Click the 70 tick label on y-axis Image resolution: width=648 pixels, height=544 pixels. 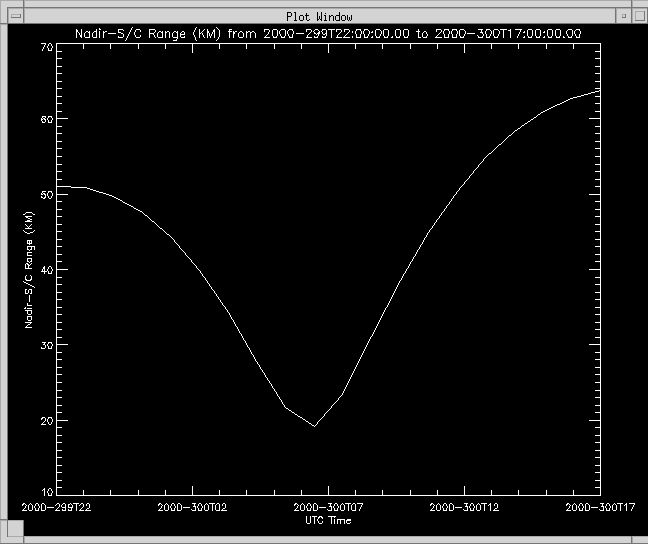46,47
